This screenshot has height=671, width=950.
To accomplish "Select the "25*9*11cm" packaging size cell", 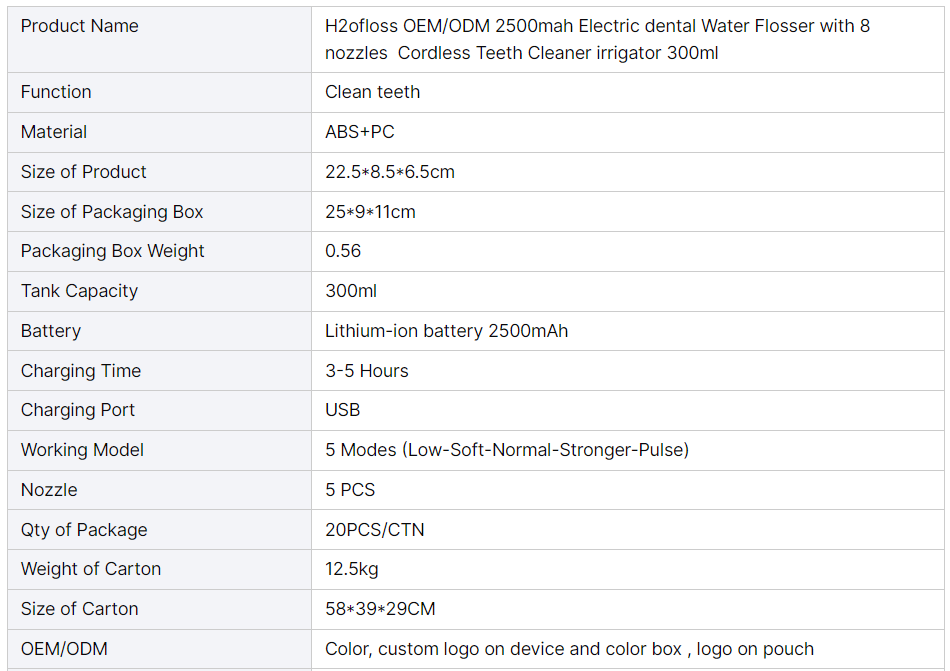I will [x=370, y=212].
